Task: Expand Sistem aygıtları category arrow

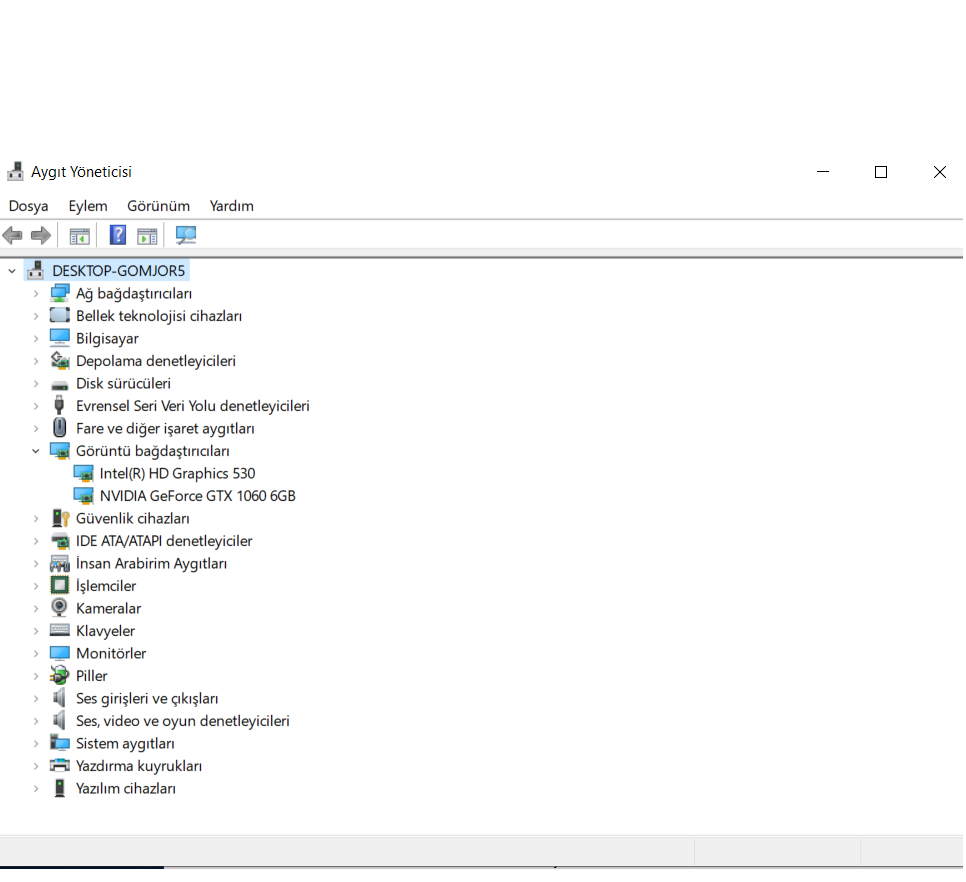Action: click(36, 743)
